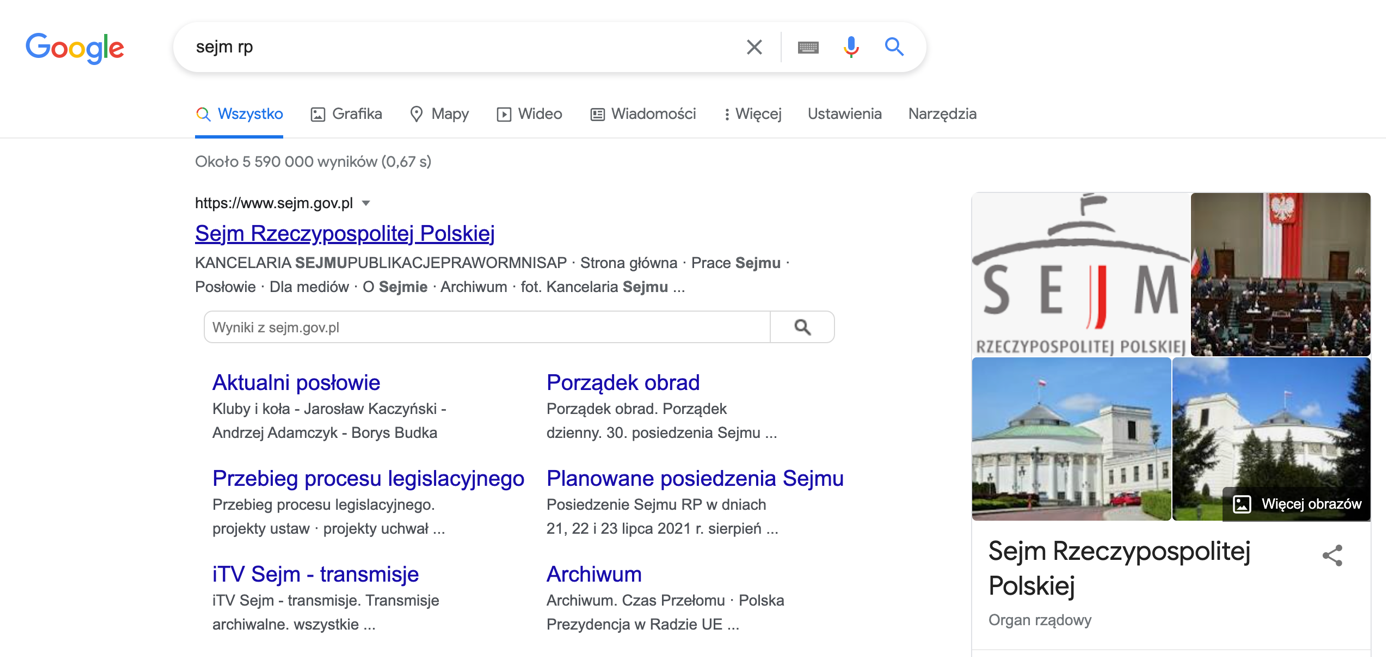The width and height of the screenshot is (1386, 657).
Task: Click the knowledge panel title Sejm Rzeczypospolitej Polskiej
Action: [1119, 567]
